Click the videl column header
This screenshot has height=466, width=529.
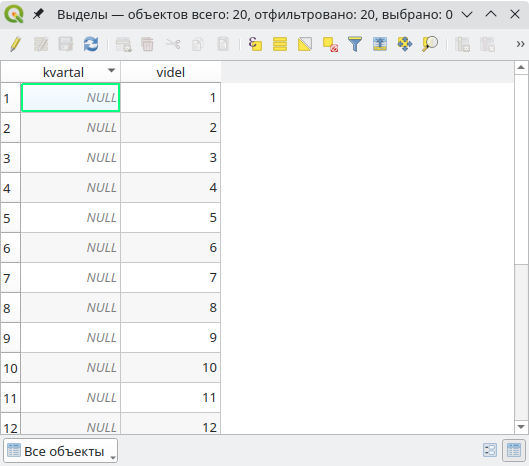point(170,72)
